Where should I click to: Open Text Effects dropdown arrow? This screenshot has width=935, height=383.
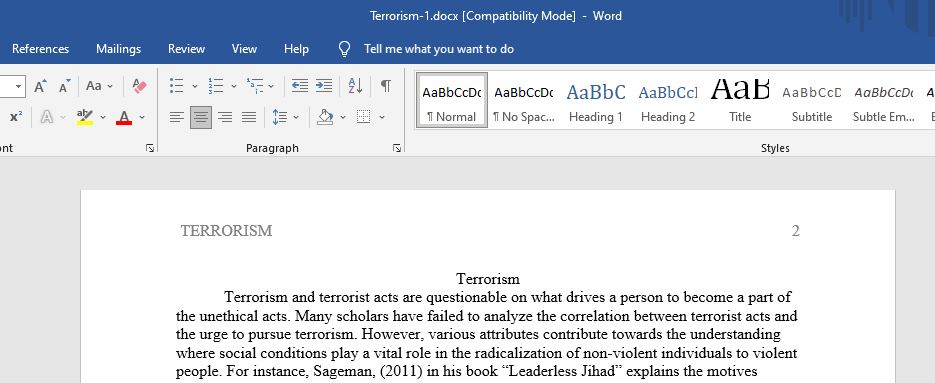(63, 117)
